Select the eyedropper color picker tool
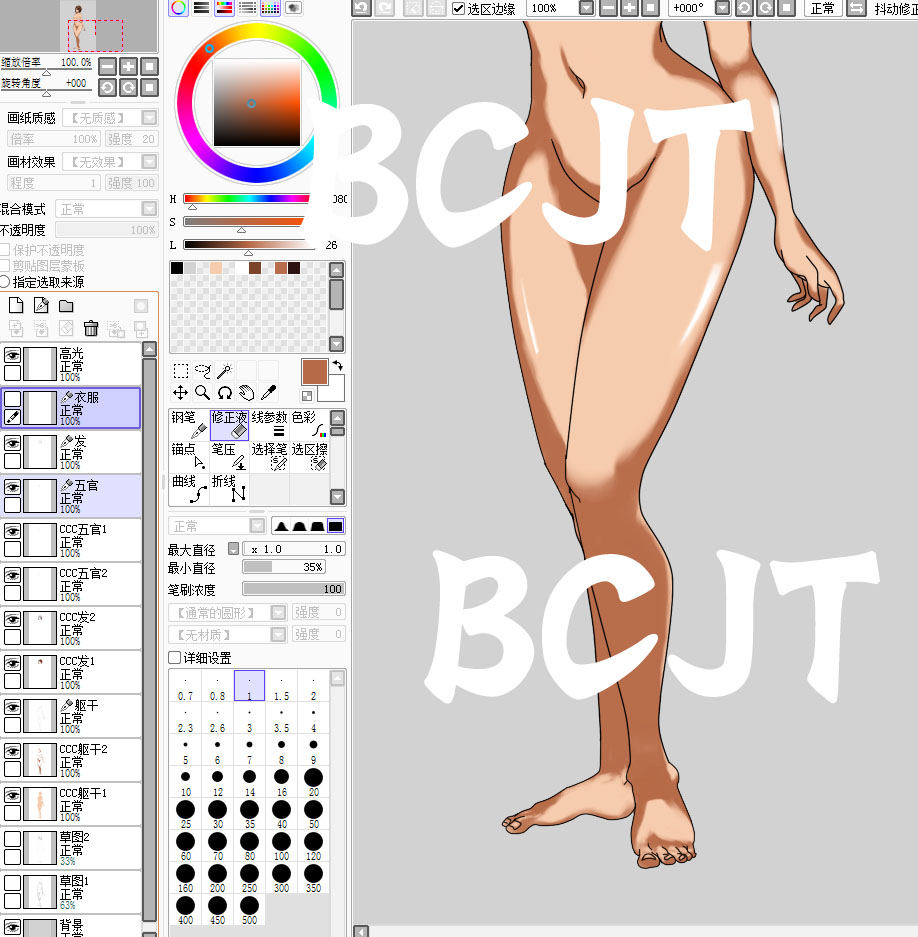Viewport: 918px width, 937px height. point(269,393)
